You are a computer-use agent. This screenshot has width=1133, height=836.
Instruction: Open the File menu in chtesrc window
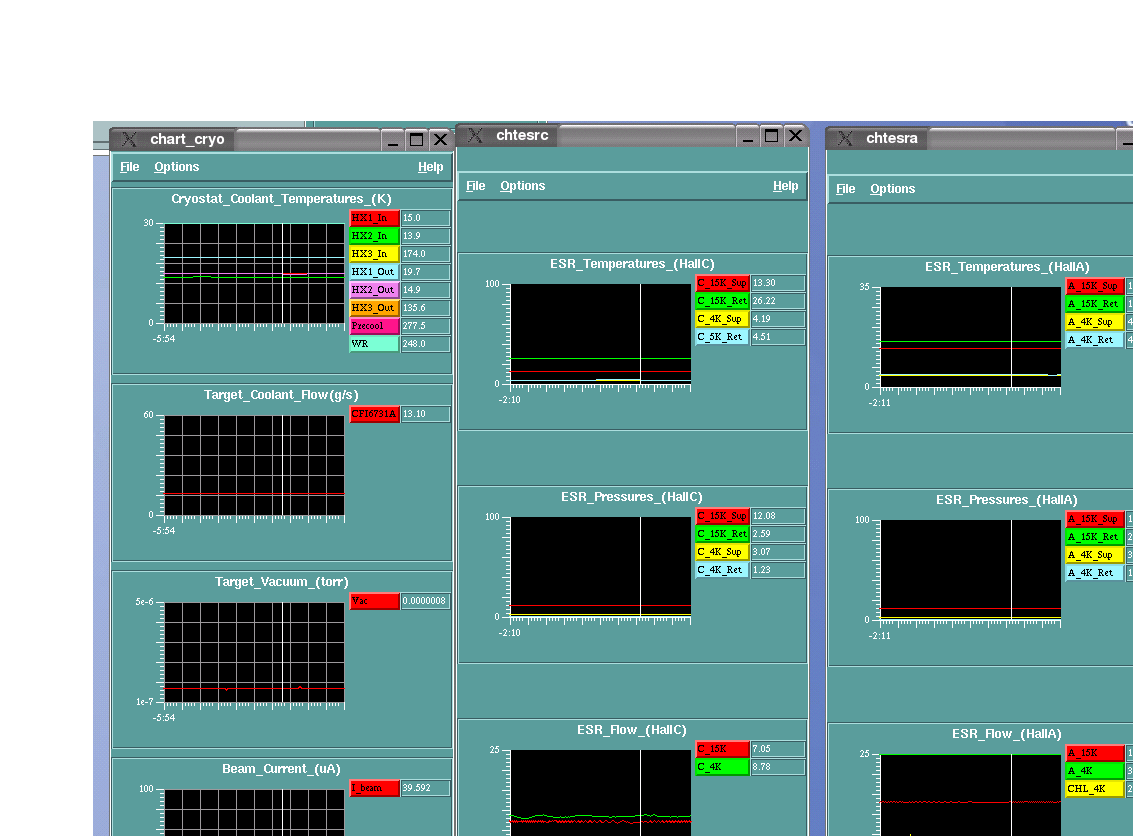(475, 186)
